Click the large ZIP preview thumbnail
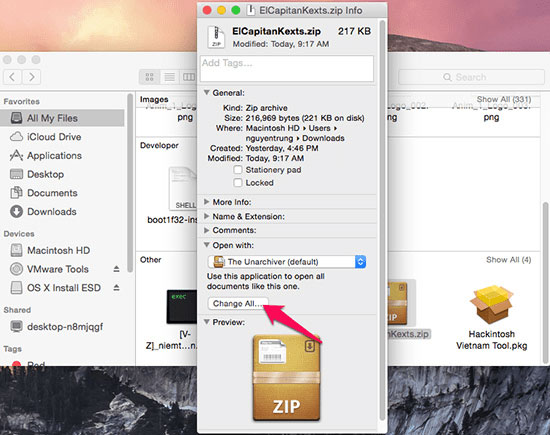 287,377
